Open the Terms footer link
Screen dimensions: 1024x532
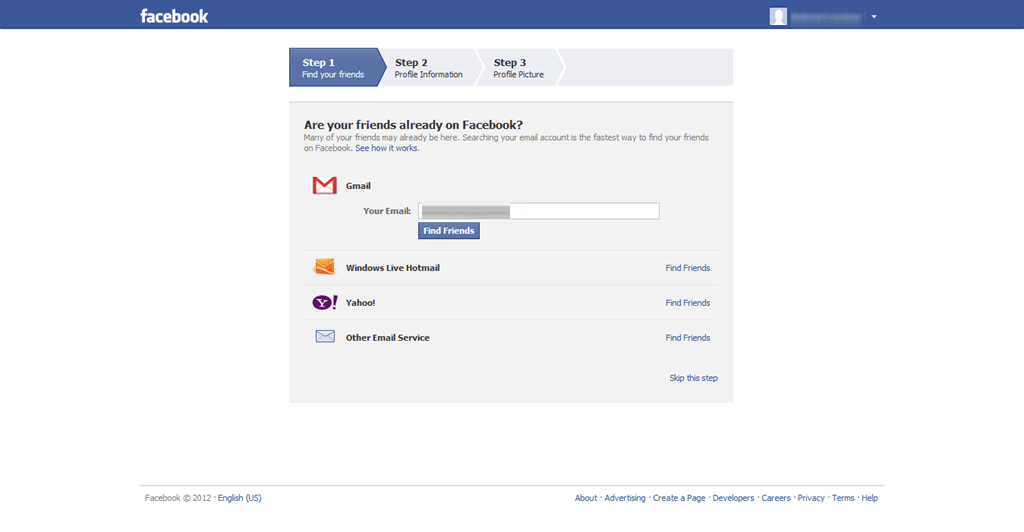click(843, 498)
